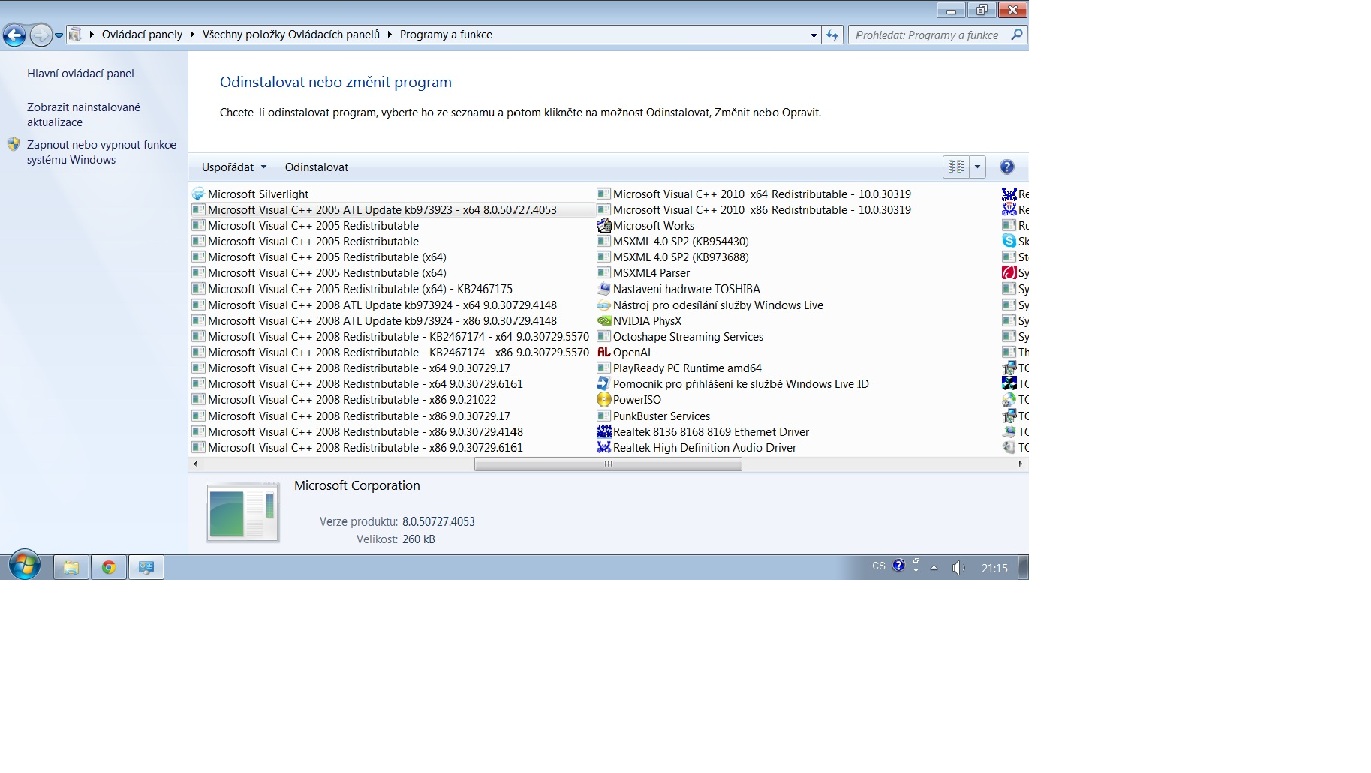Click the OpenAL red AL icon
1371x773 pixels.
(604, 353)
